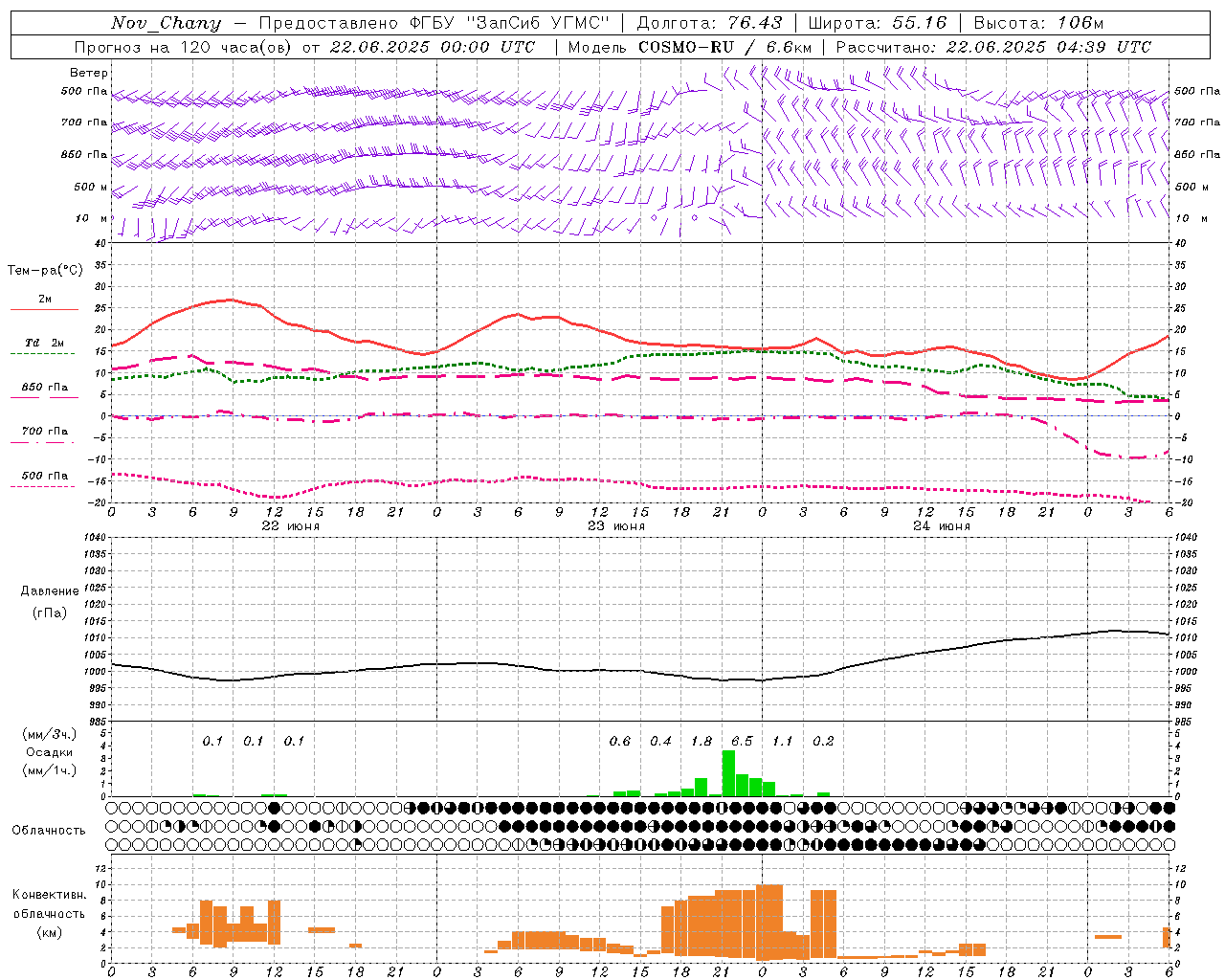
Task: Click the "700 гПа" temperature legend label
Action: pyautogui.click(x=45, y=432)
